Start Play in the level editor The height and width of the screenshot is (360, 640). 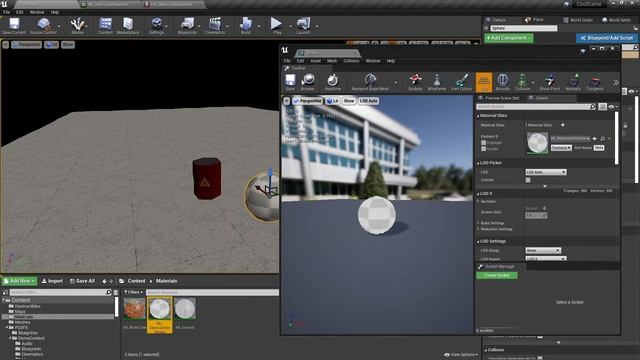[x=277, y=26]
